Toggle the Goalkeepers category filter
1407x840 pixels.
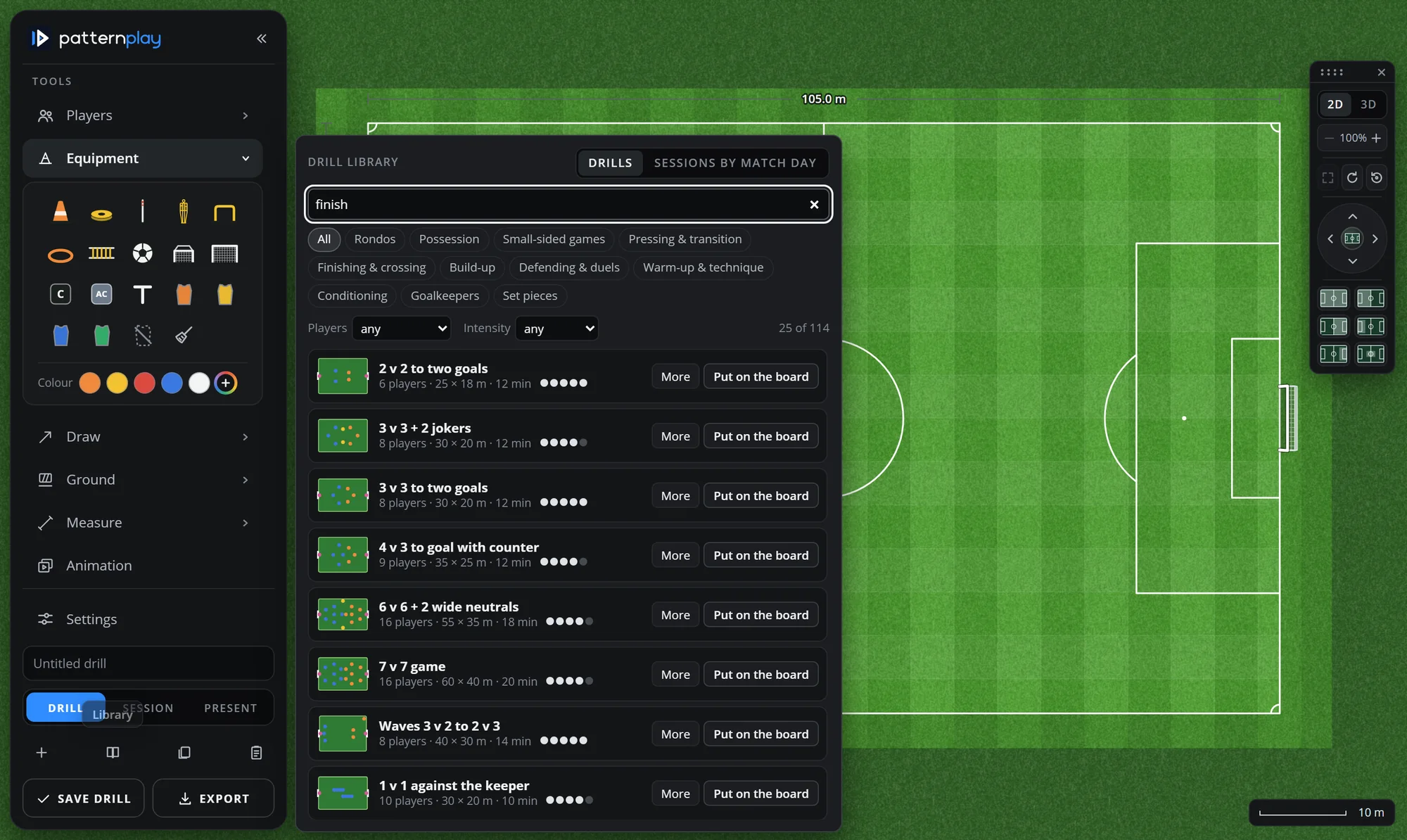(x=445, y=295)
